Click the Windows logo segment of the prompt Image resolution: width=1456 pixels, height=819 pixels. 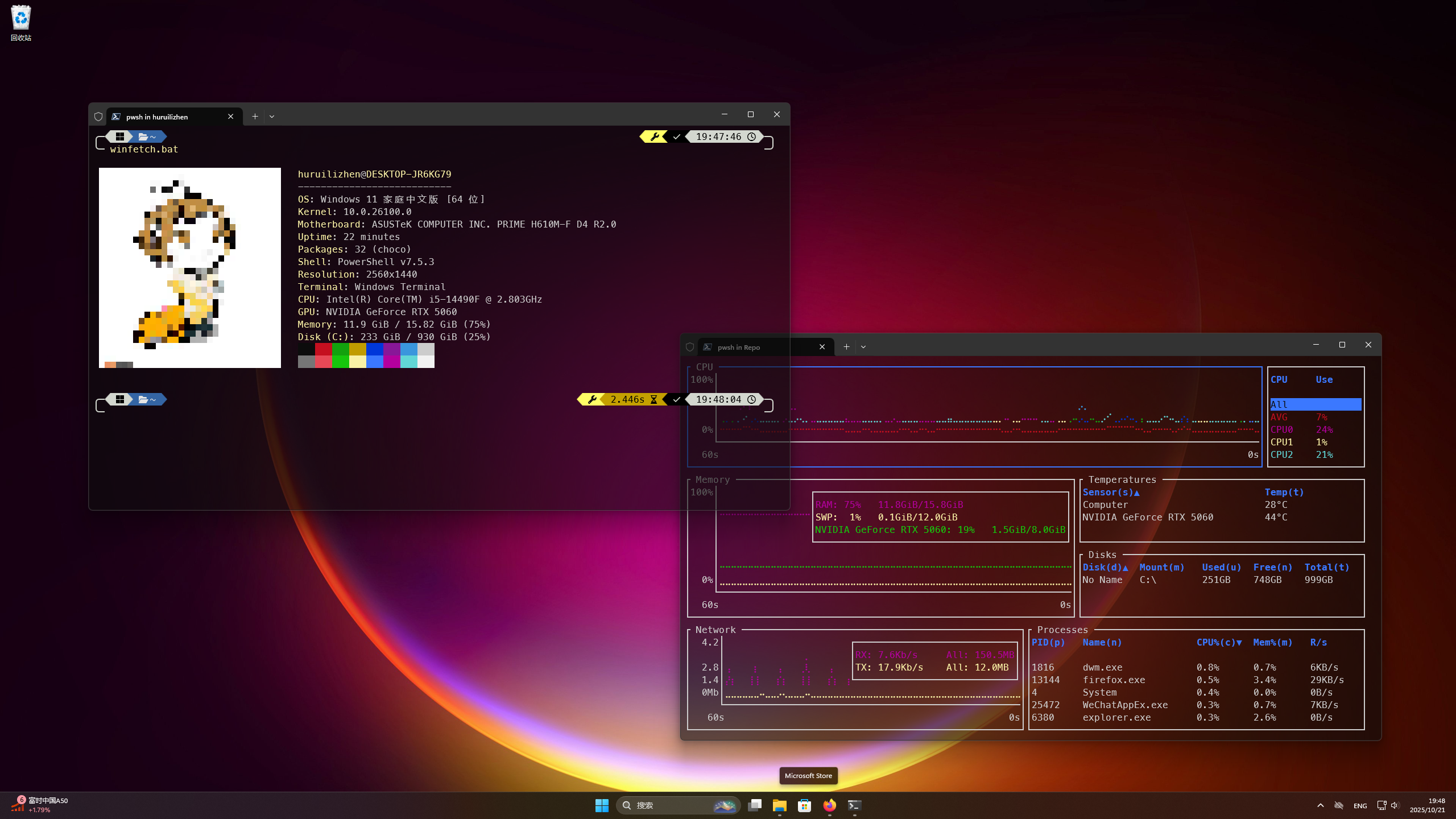click(x=120, y=136)
